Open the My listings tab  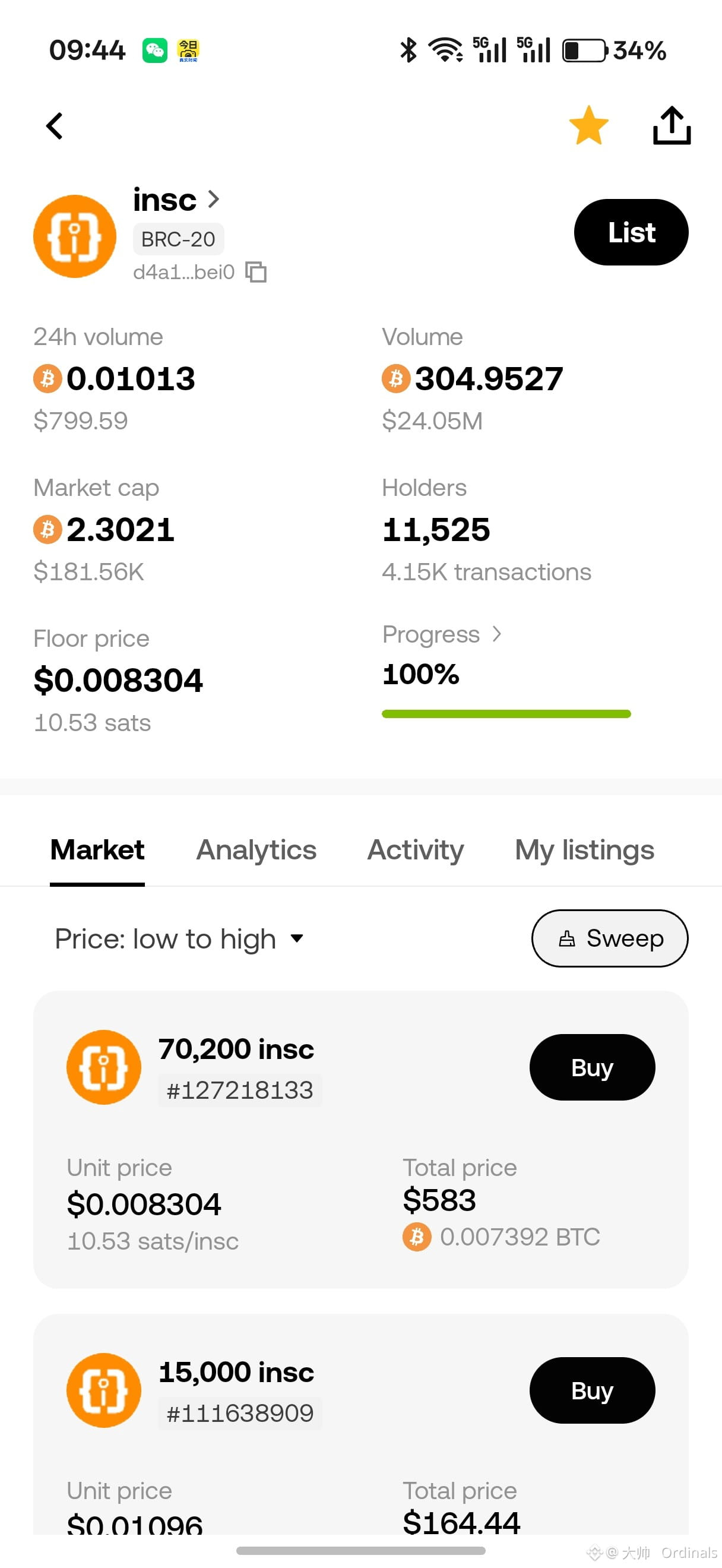click(x=584, y=850)
